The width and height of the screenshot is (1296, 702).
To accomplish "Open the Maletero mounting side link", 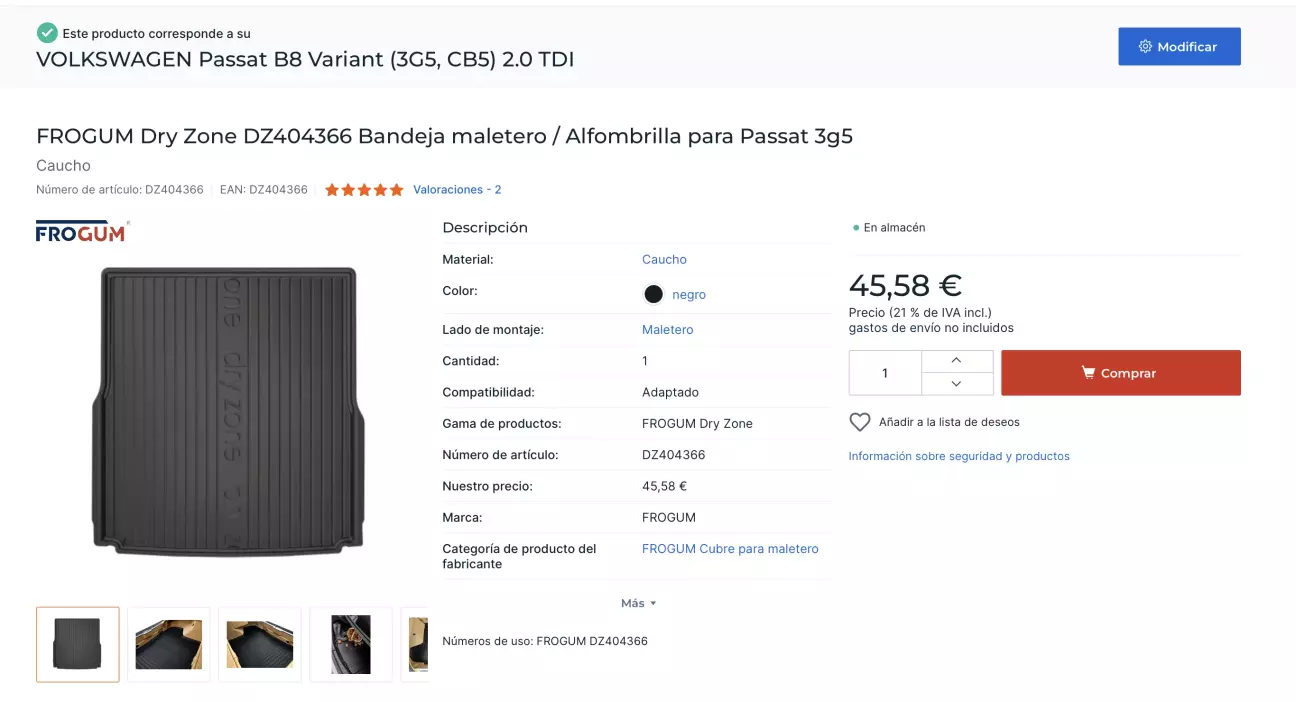I will 667,330.
